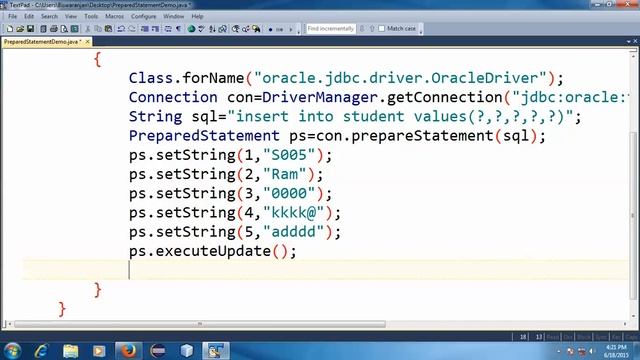
Task: Expand the find toolbar options chevron
Action: click(x=420, y=29)
